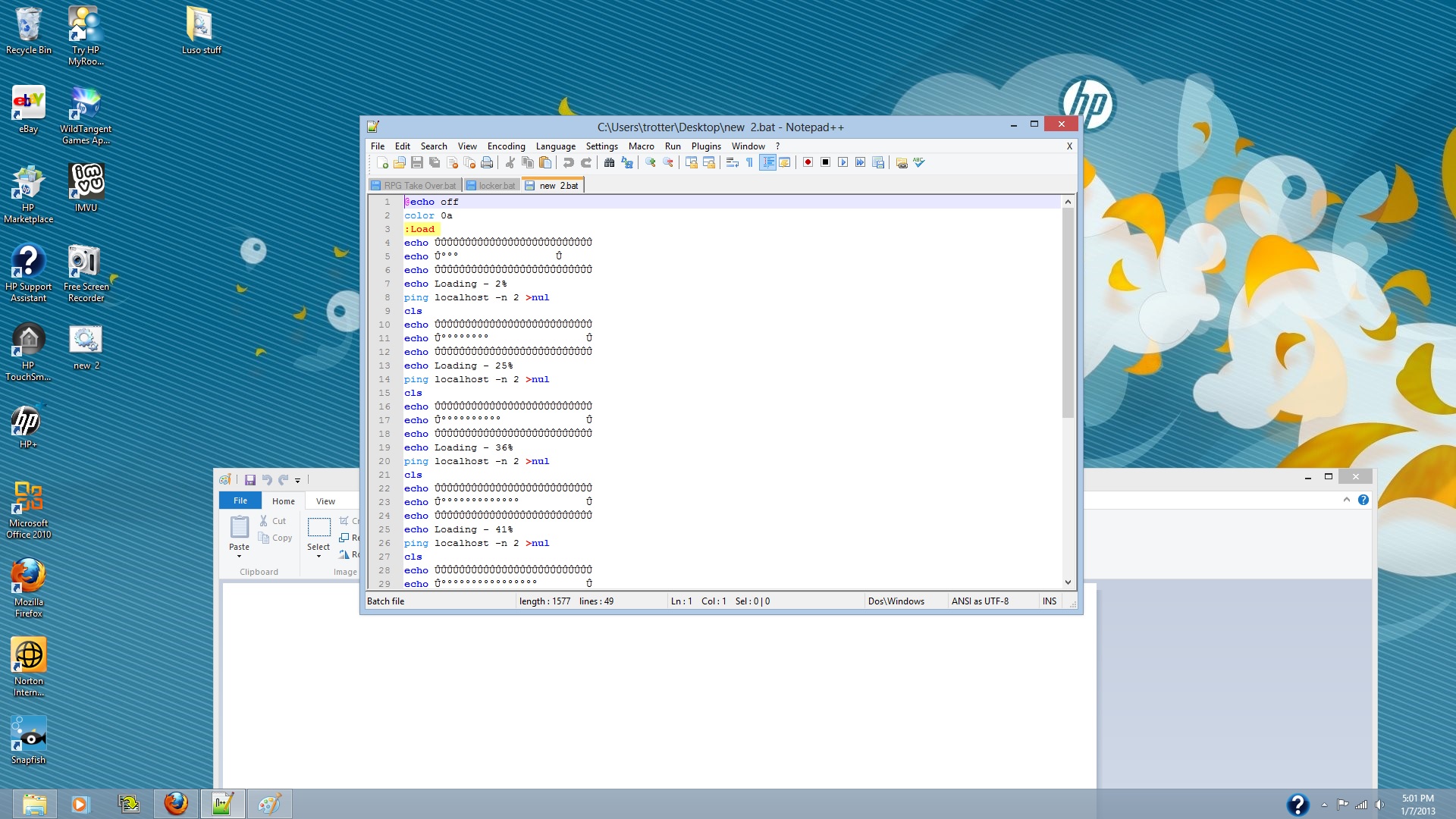Toggle INS insert mode in status bar
This screenshot has width=1456, height=819.
1050,601
